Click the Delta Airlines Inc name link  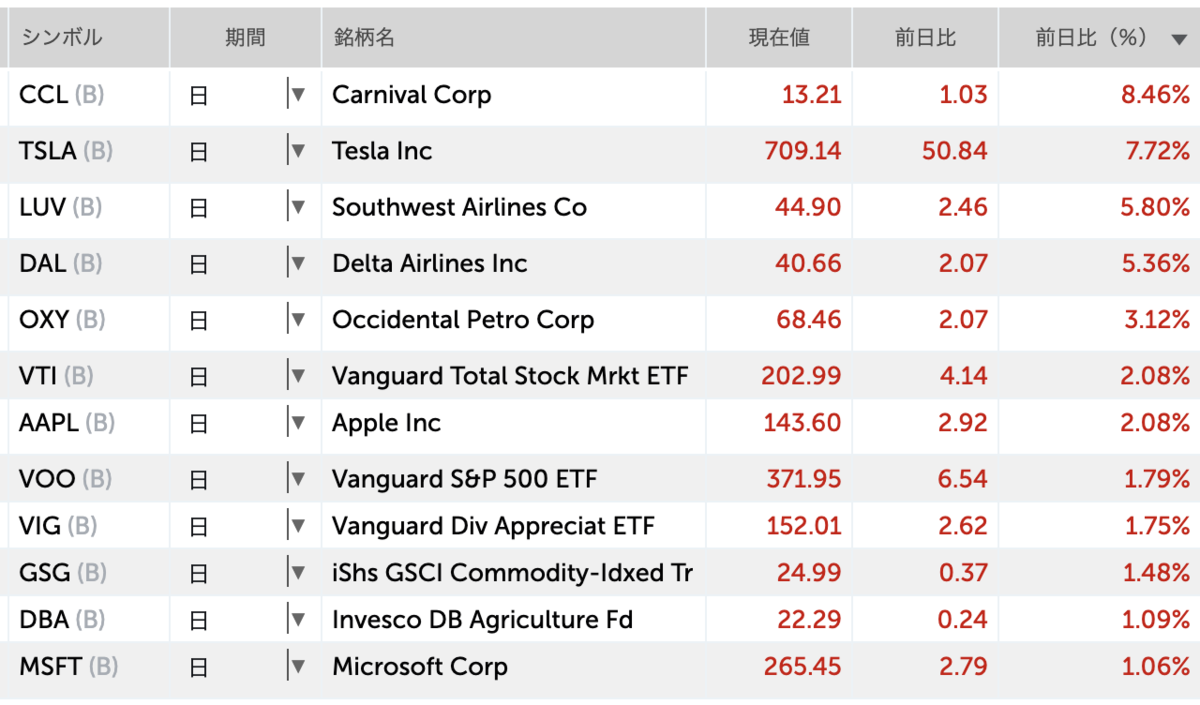[x=429, y=263]
